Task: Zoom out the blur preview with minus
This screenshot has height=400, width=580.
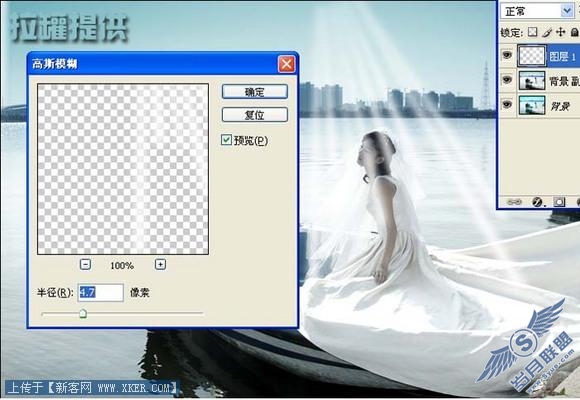Action: point(85,264)
